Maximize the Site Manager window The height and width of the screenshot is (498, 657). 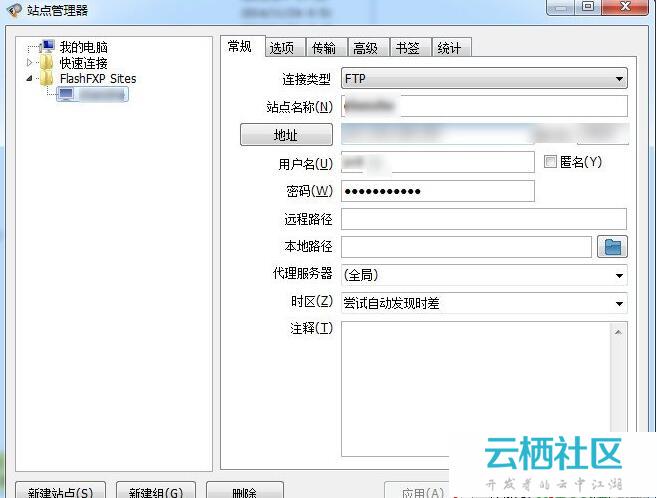pos(588,7)
